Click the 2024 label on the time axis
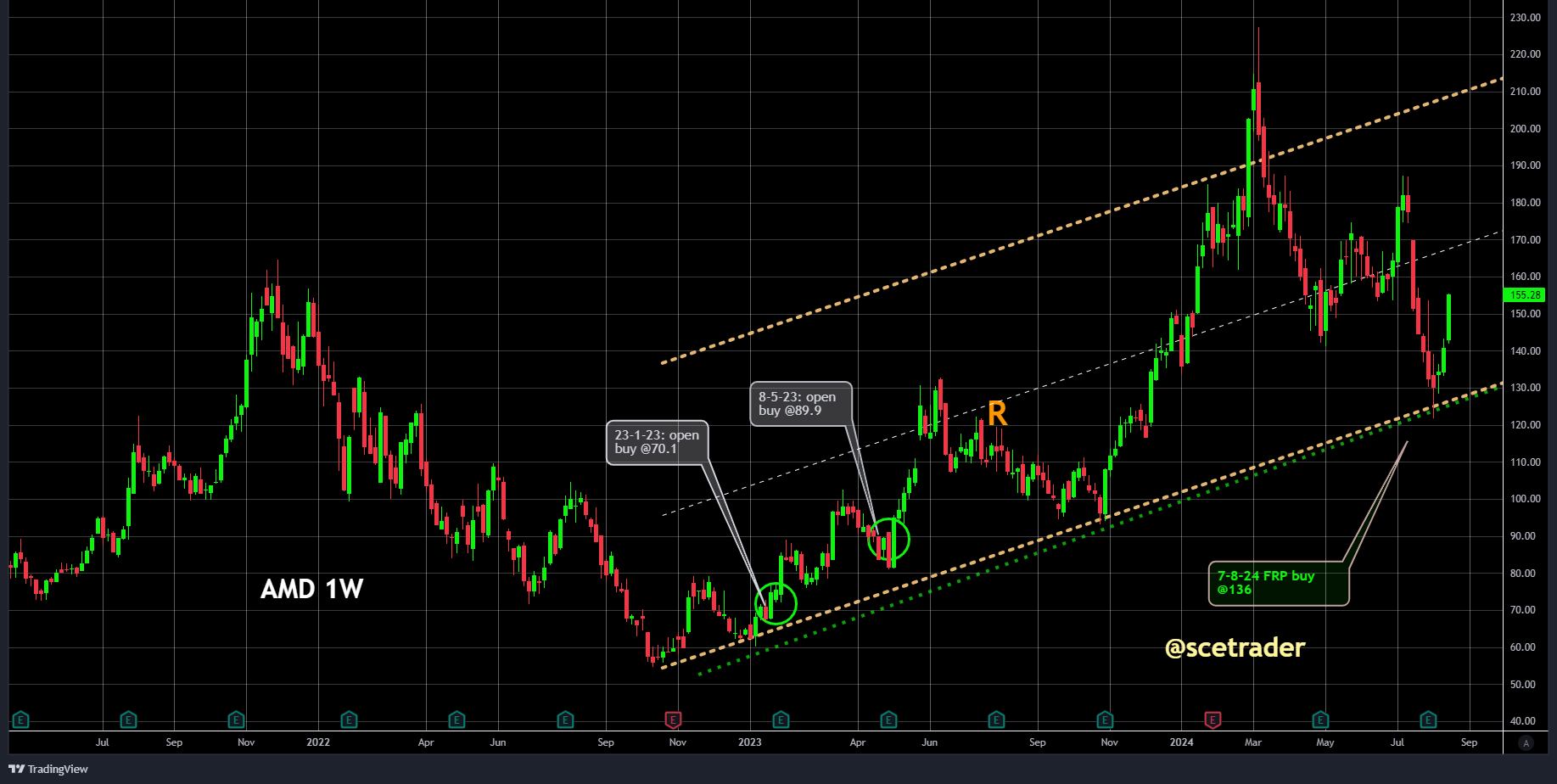 (x=1181, y=742)
